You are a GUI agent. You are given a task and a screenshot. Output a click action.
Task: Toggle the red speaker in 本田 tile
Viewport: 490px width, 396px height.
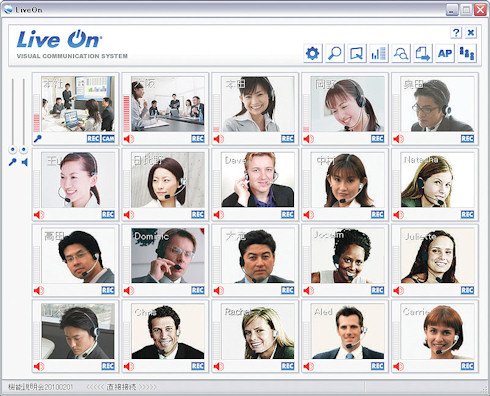[219, 139]
